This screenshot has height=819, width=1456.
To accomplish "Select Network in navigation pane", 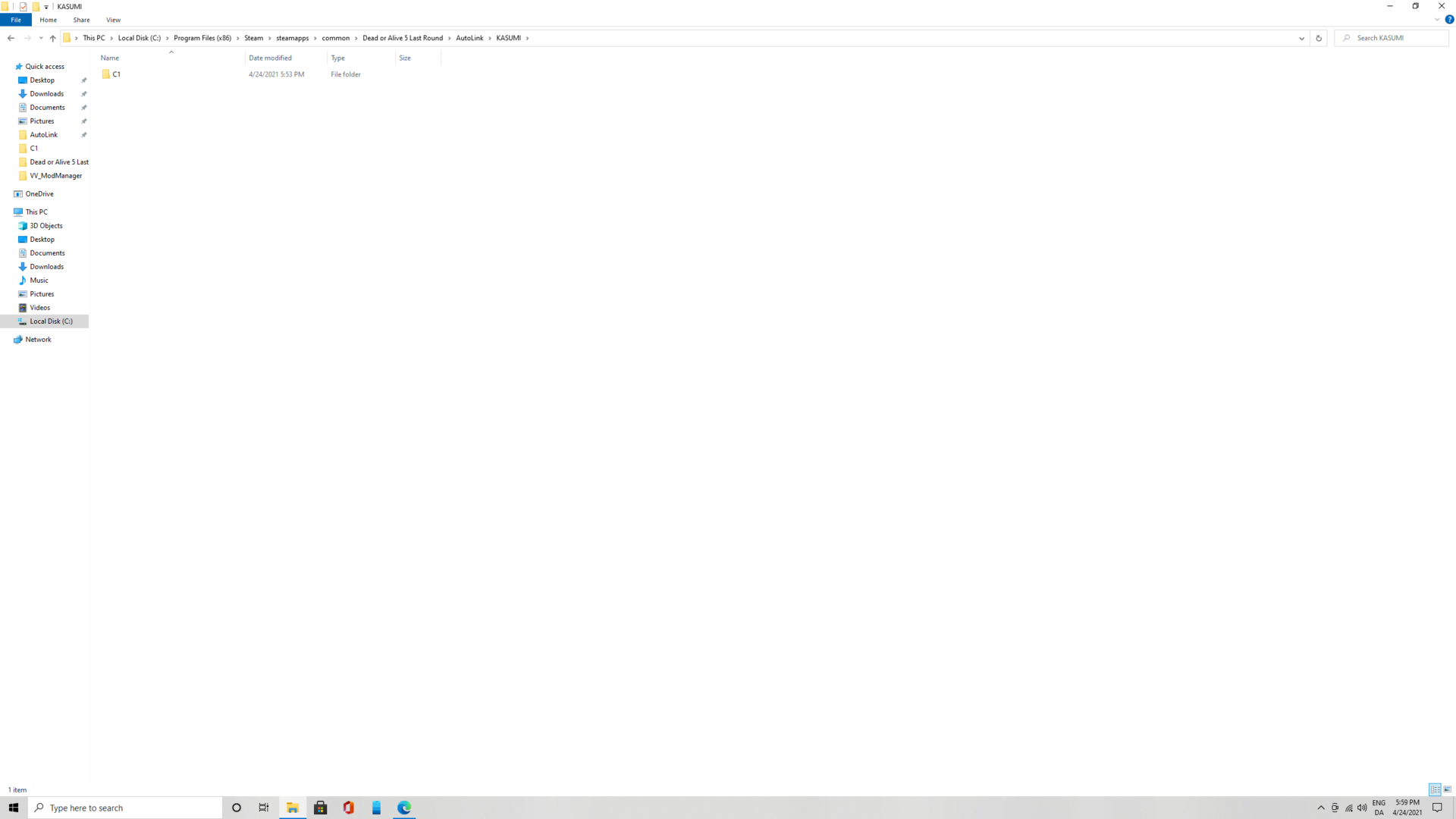I will point(38,340).
